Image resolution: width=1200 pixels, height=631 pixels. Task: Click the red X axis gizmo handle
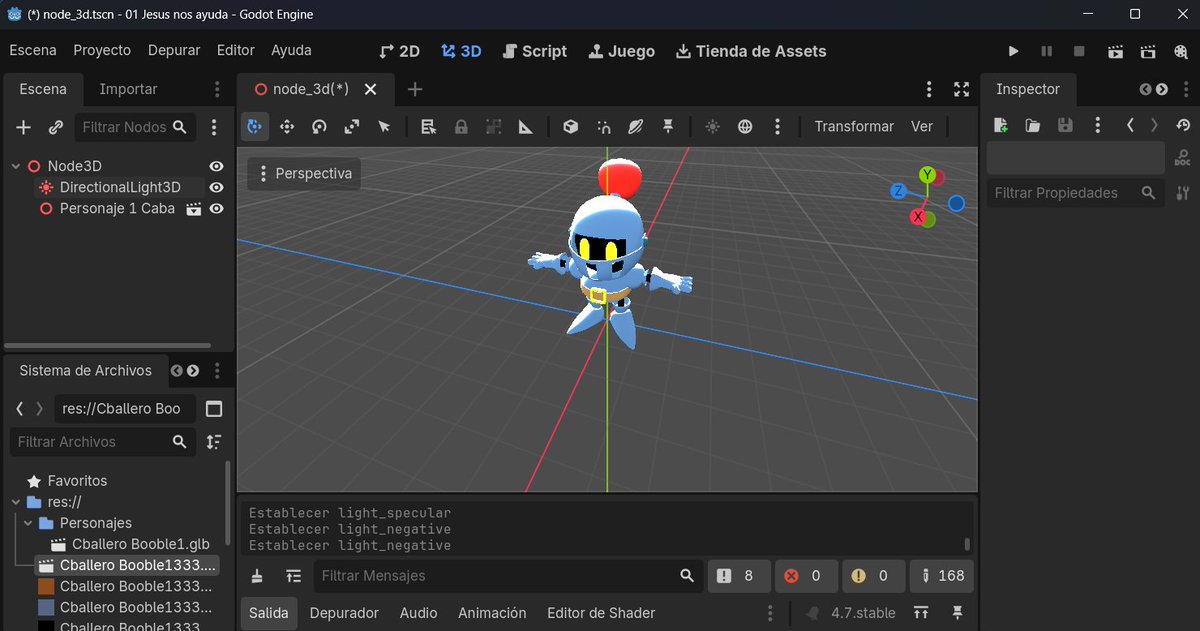click(x=918, y=216)
